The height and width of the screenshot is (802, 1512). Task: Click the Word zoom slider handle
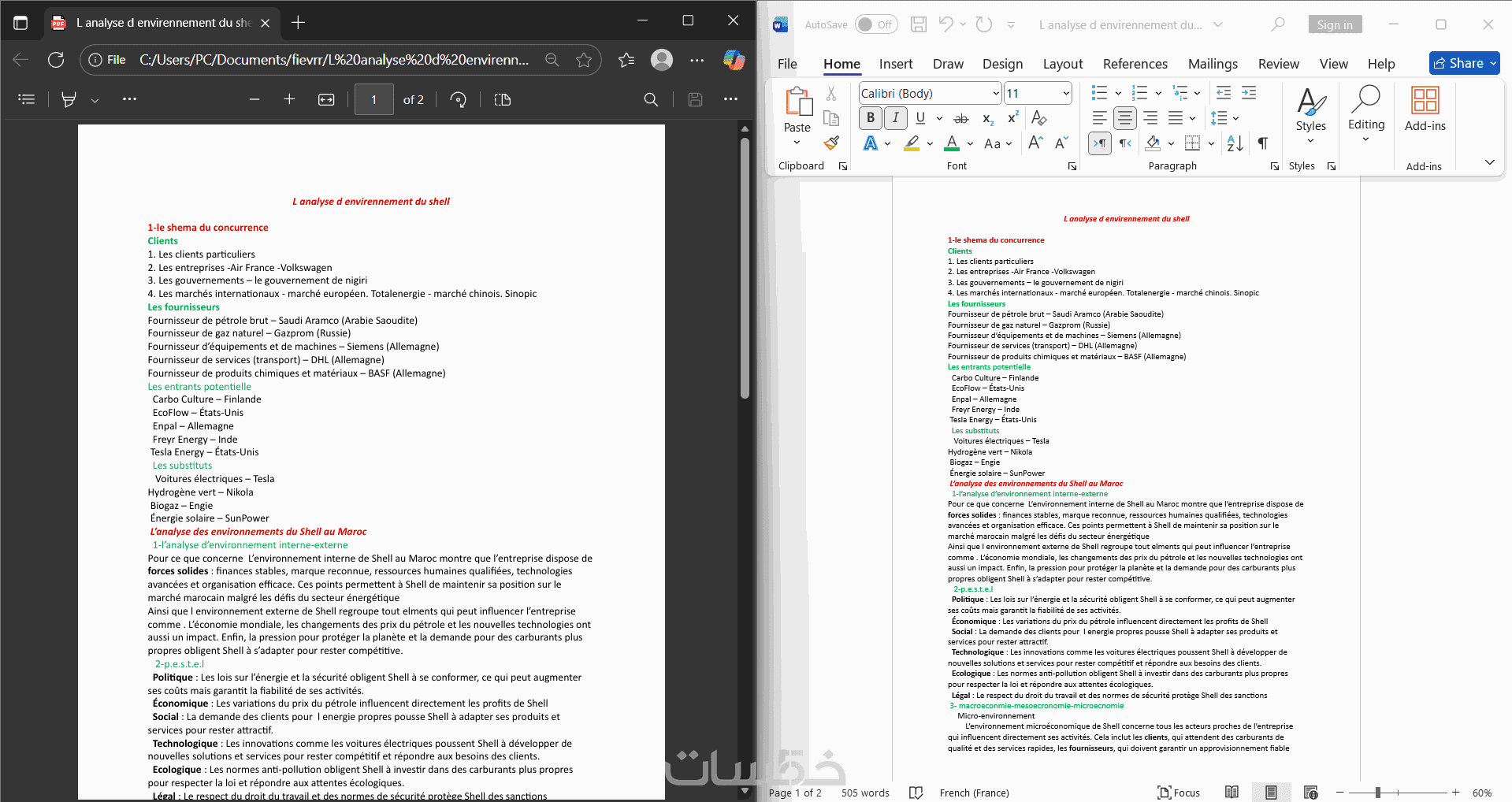pos(1378,793)
